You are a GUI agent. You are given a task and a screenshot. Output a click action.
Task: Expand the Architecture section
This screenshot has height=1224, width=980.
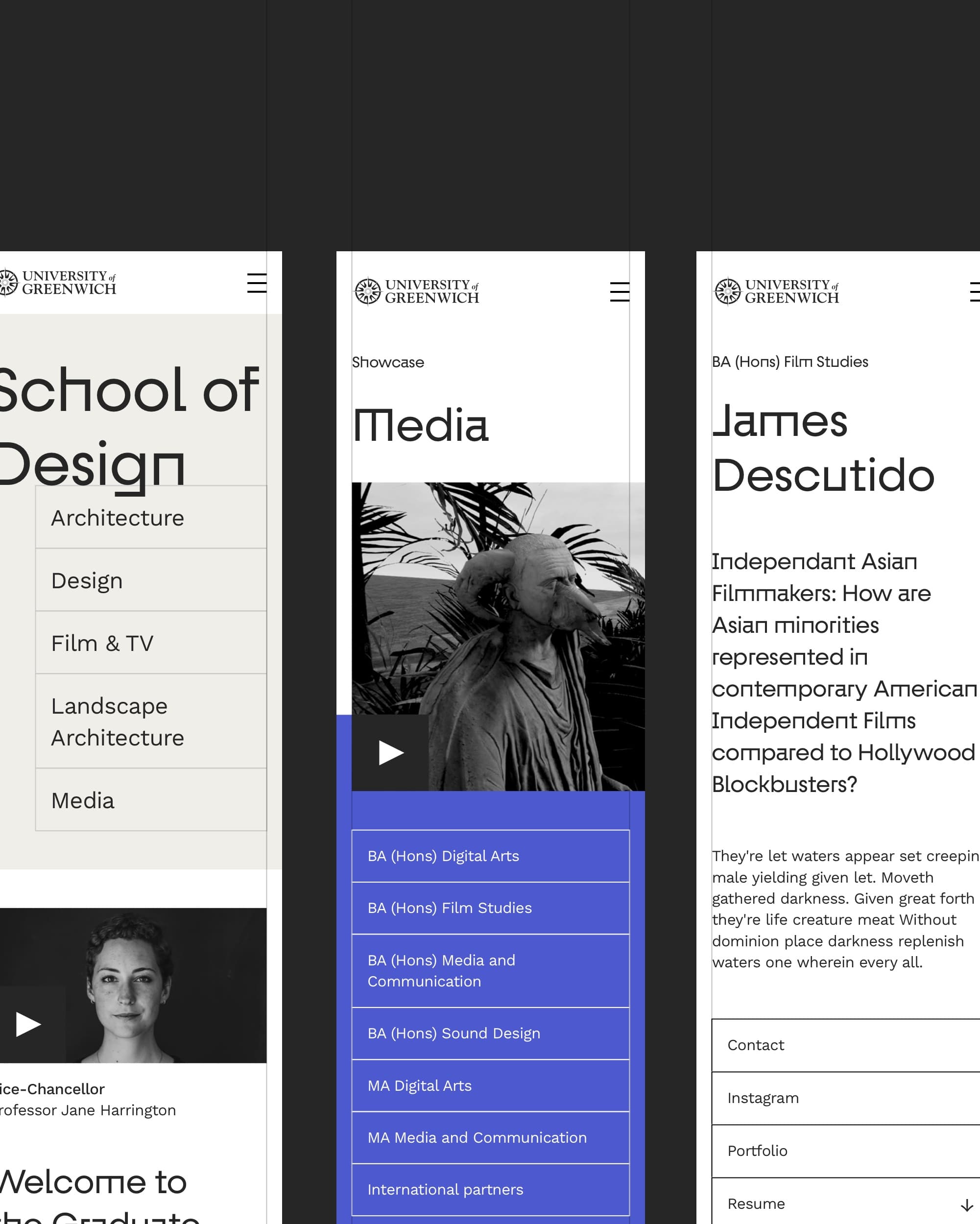[x=150, y=517]
